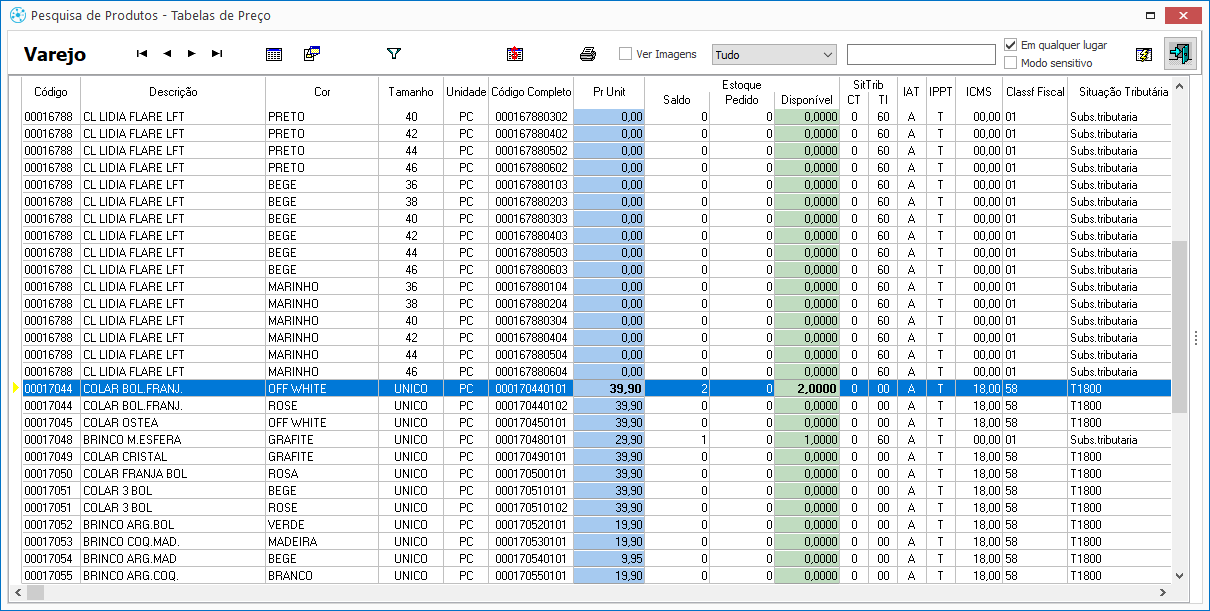Click the next record arrow
This screenshot has height=611, width=1210.
pyautogui.click(x=192, y=54)
